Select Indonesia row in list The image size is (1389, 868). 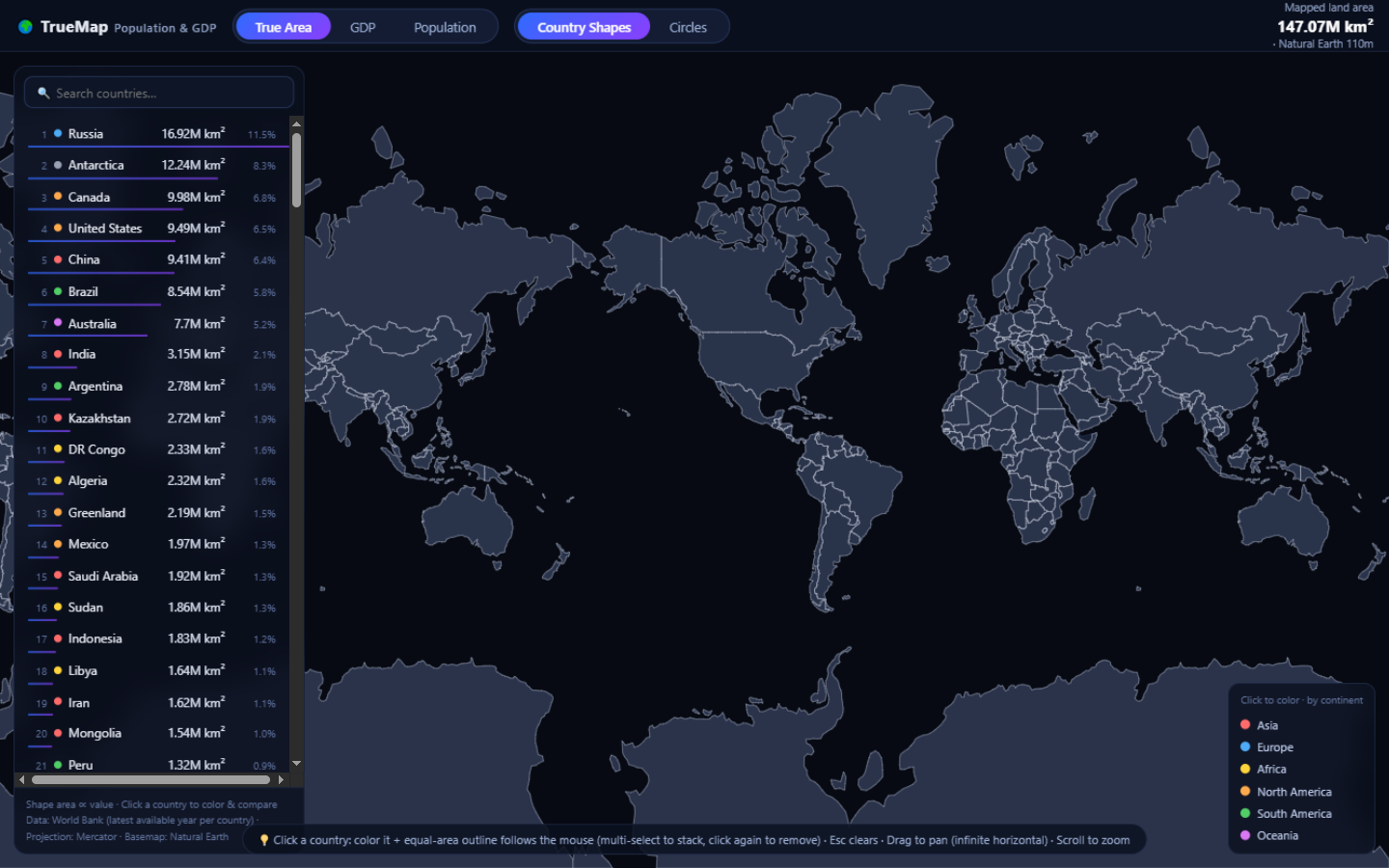(158, 638)
